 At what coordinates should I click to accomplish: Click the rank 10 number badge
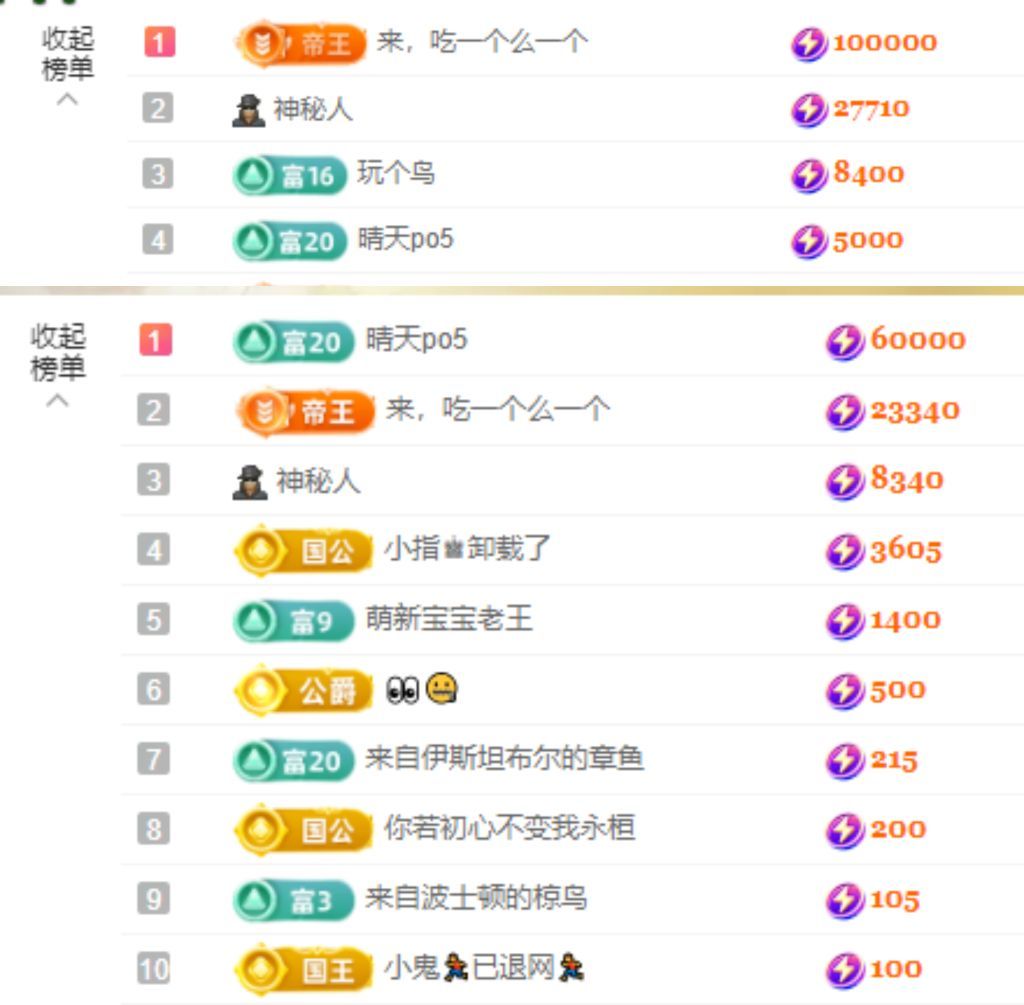pos(153,968)
